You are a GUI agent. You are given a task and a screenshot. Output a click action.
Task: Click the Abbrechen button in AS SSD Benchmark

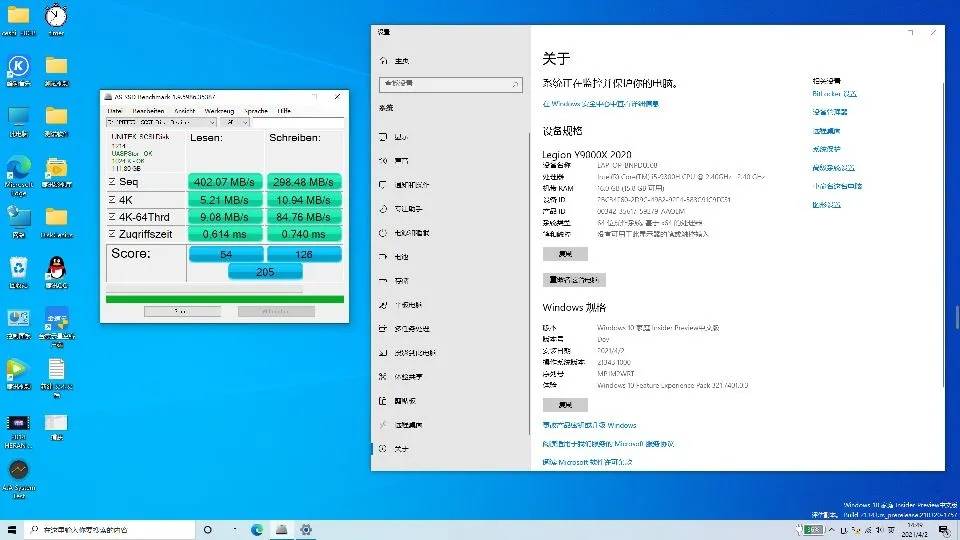tap(276, 312)
